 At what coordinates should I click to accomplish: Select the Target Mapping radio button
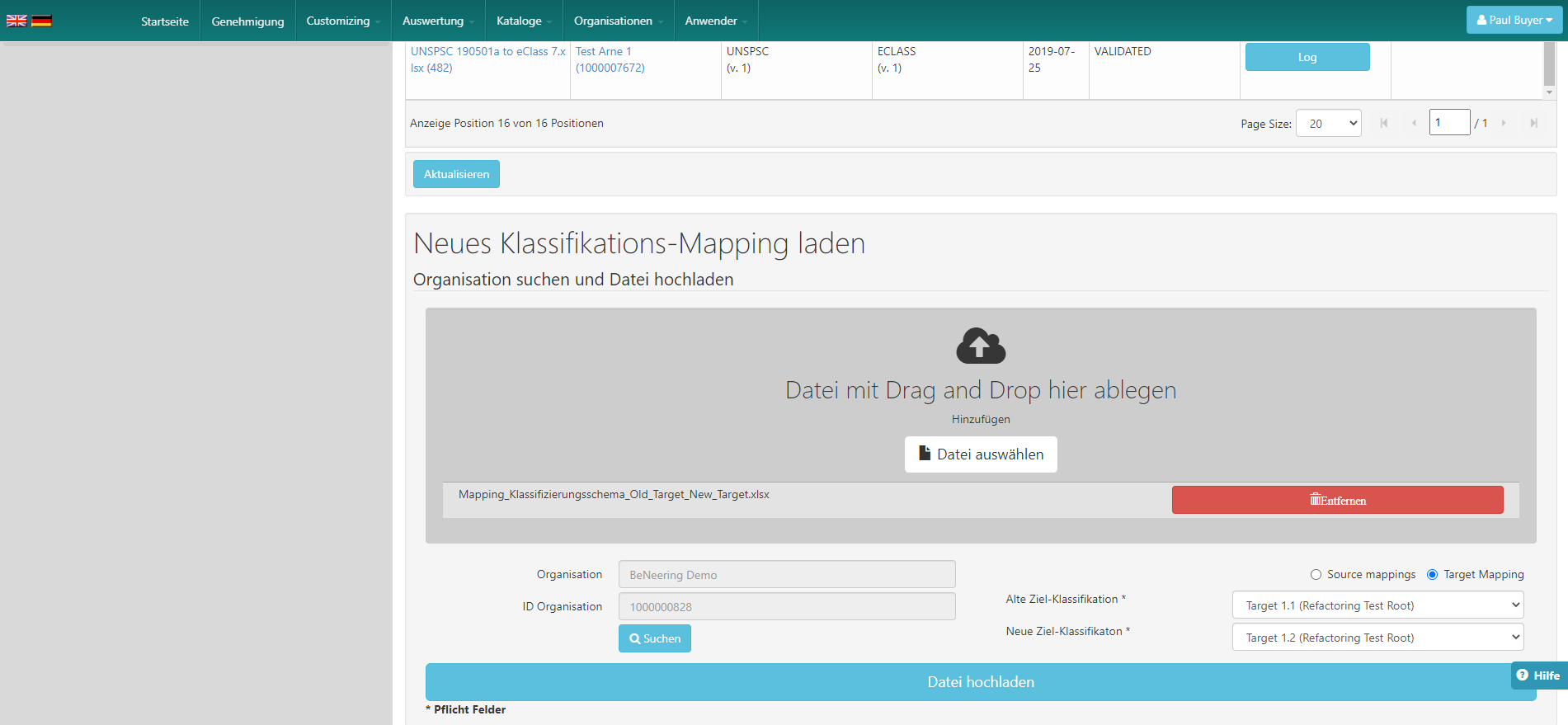1432,575
